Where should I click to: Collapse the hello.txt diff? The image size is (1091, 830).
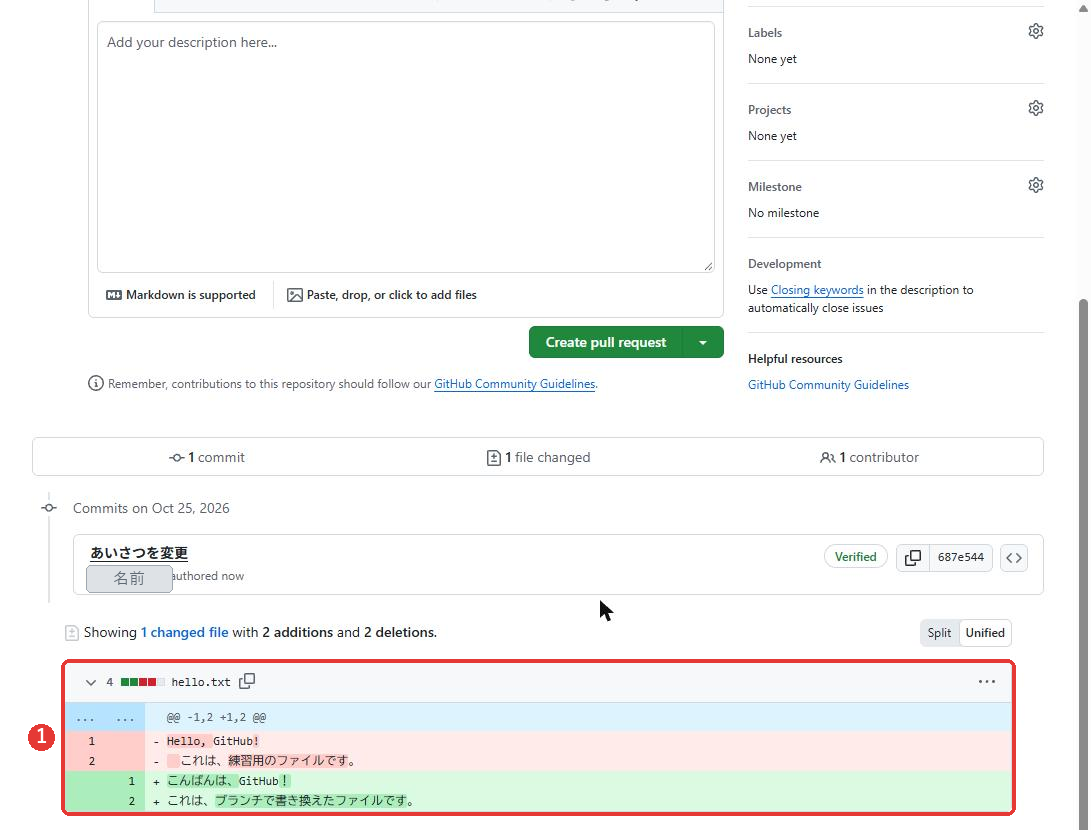[90, 682]
